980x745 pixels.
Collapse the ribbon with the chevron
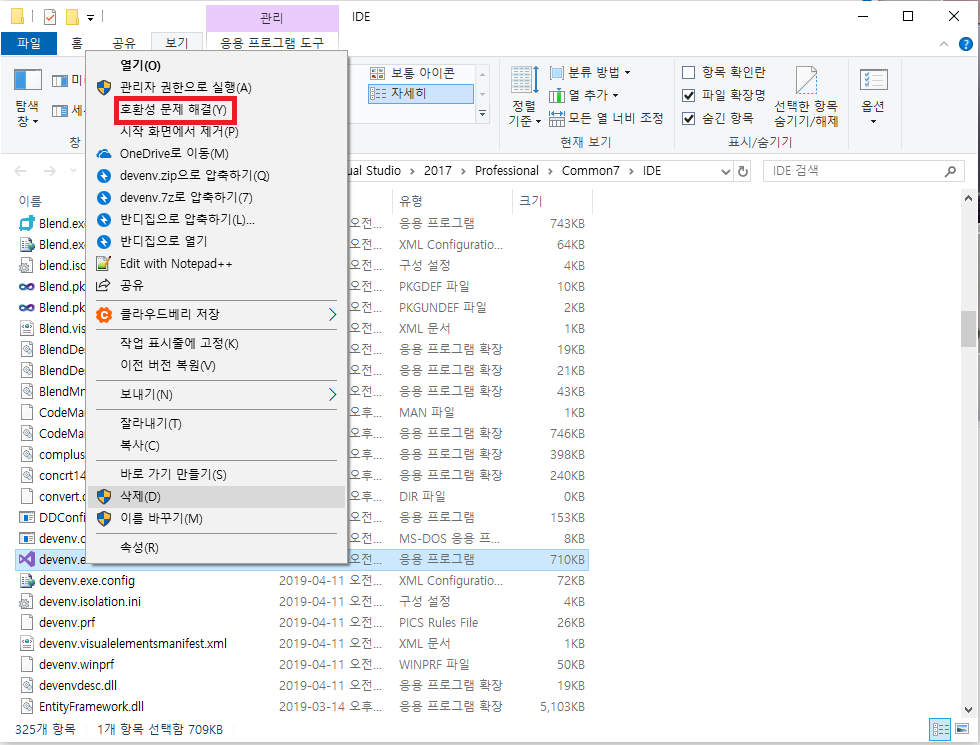(x=944, y=44)
